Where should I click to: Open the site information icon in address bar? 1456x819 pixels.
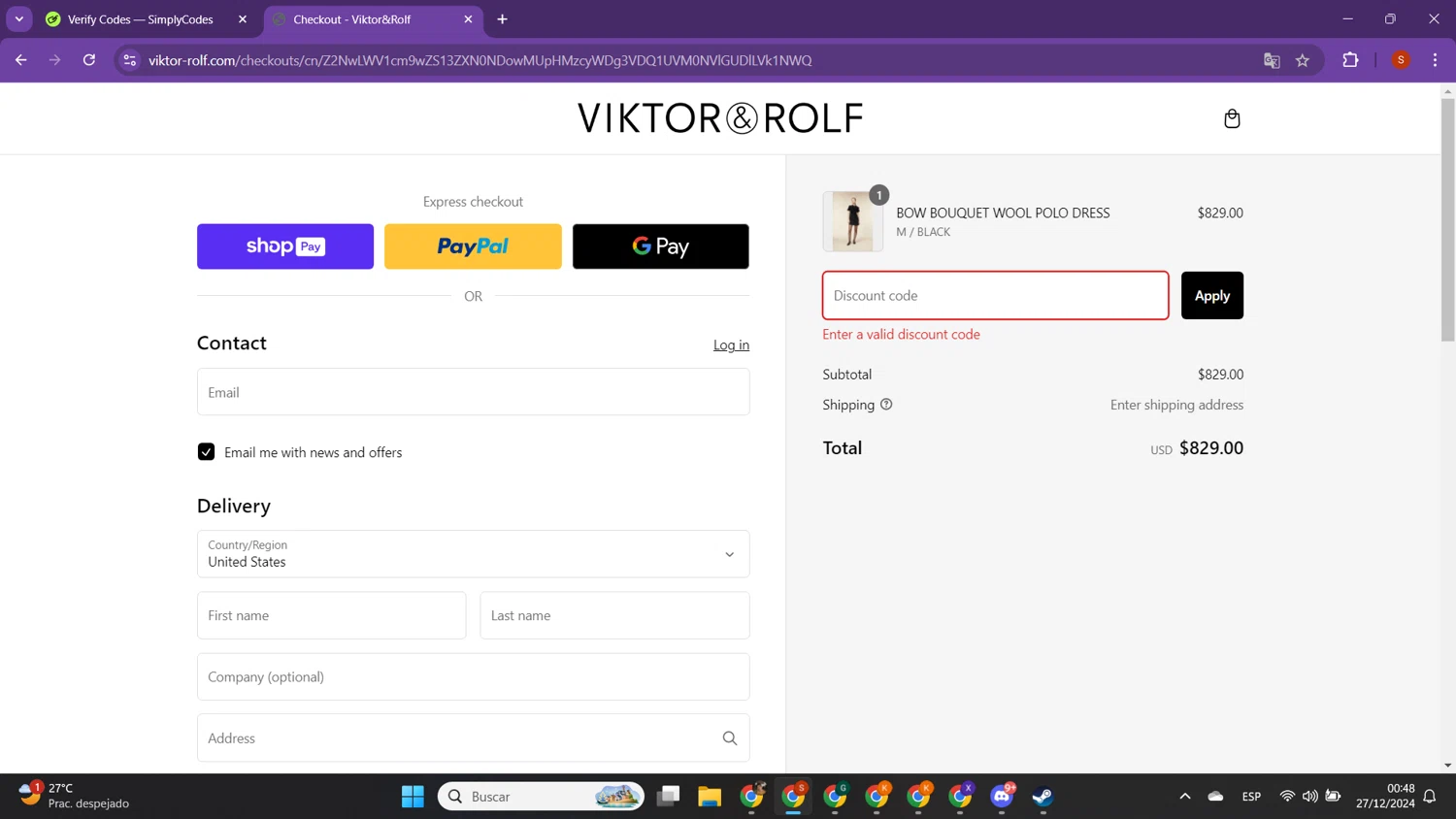point(129,60)
